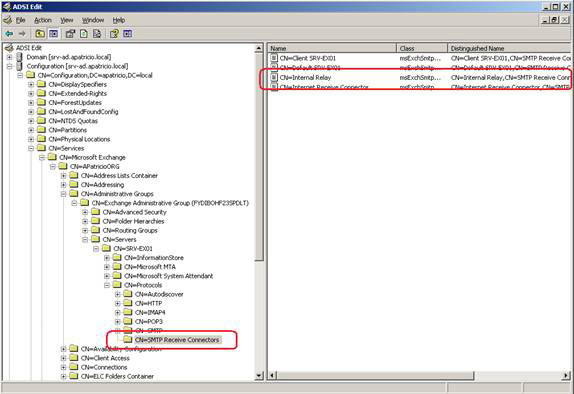Screen dimensions: 574x394
Task: Select CN=Microsoft System Attendant tree node
Action: (x=168, y=276)
